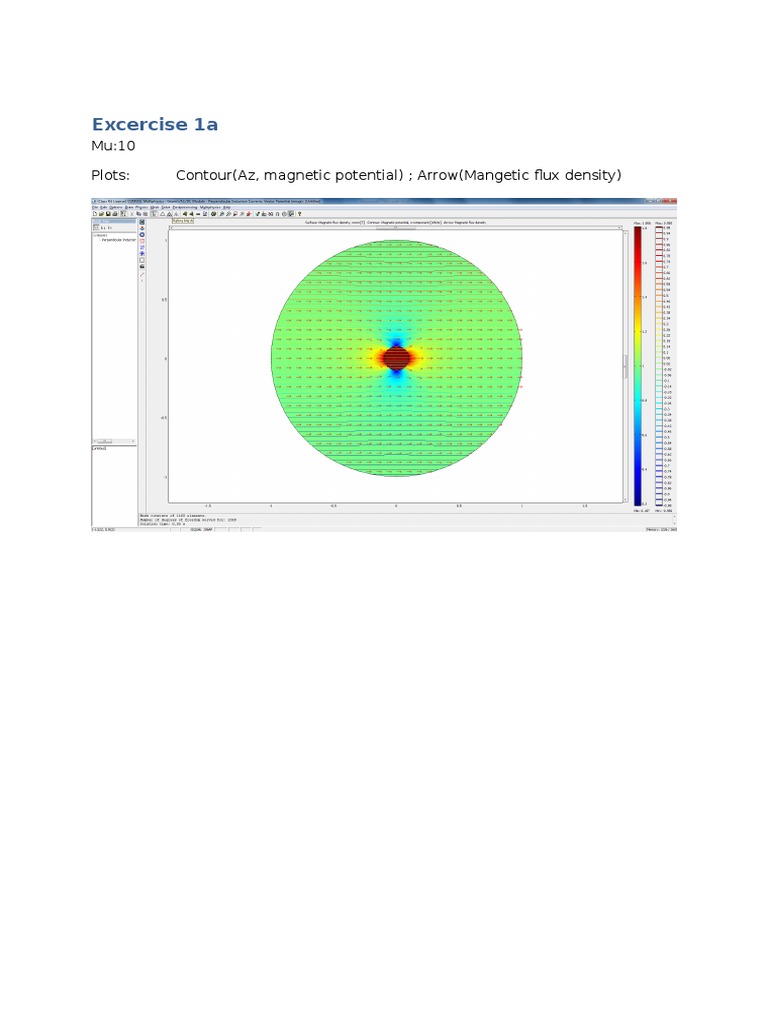This screenshot has height=1024, width=768.
Task: Click the dark red inclusion in plot center
Action: 396,359
